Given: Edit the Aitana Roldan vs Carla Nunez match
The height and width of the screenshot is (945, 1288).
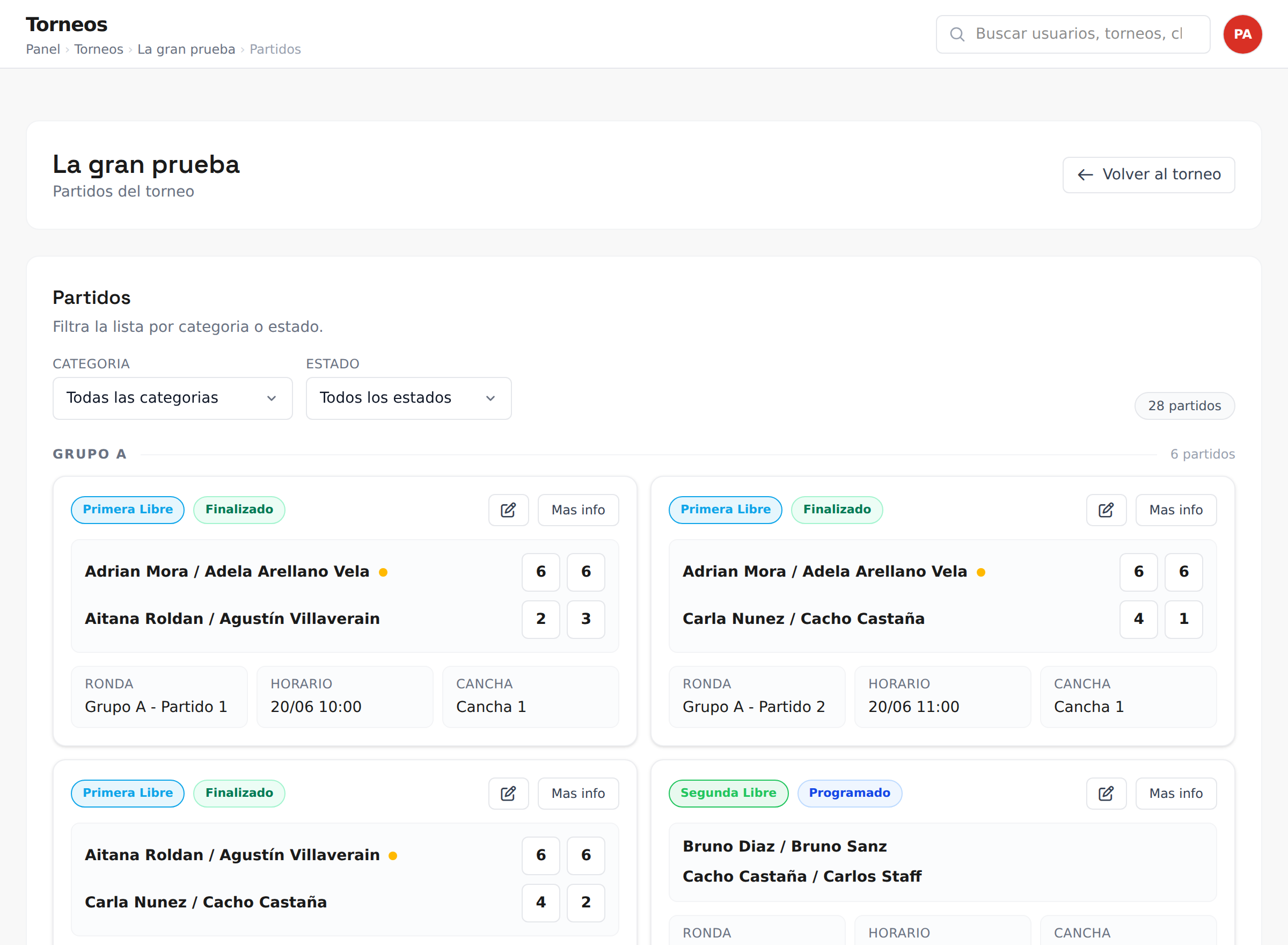Looking at the screenshot, I should tap(508, 794).
